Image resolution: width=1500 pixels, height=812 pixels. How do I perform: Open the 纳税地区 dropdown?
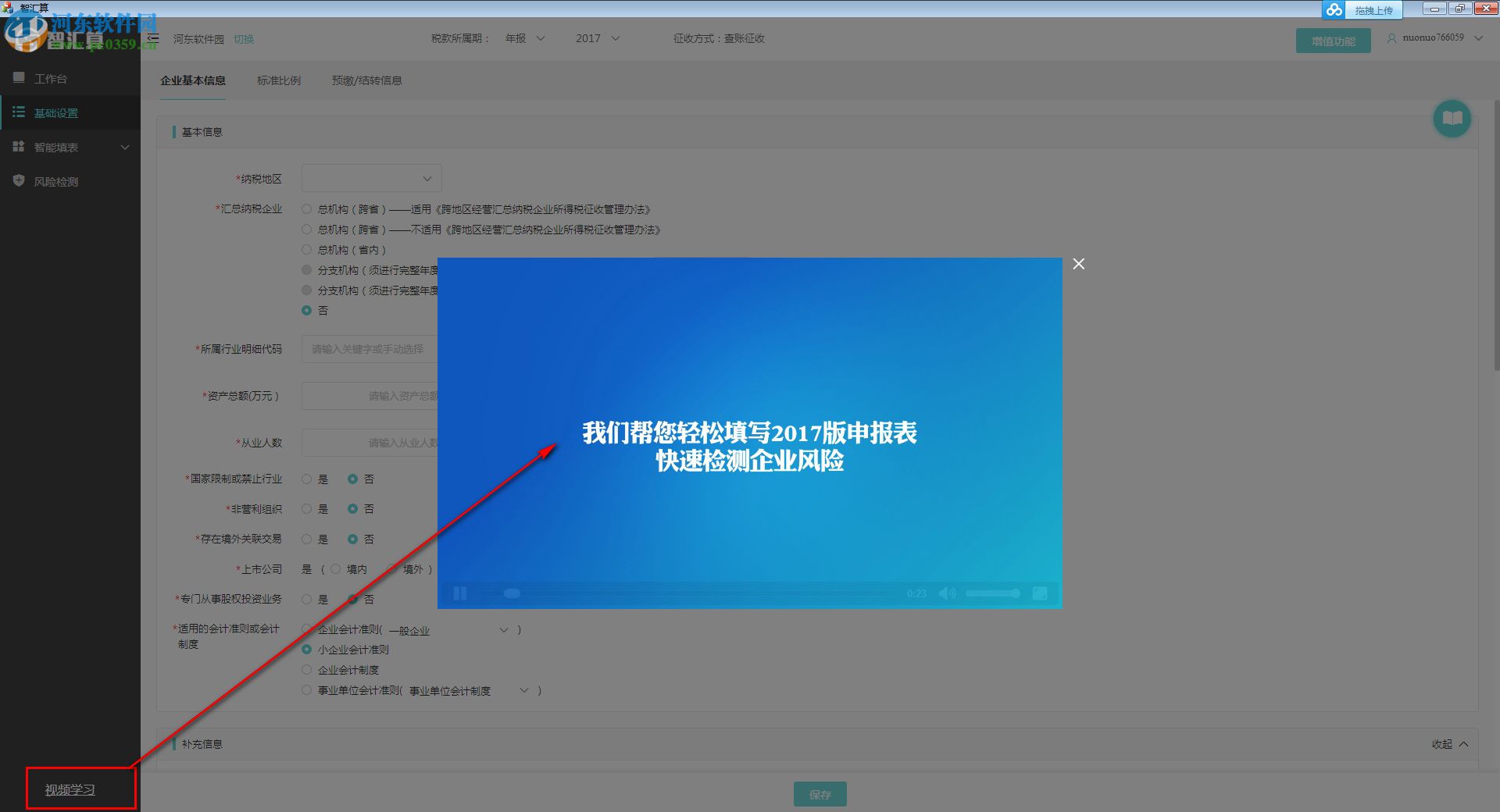(x=371, y=177)
